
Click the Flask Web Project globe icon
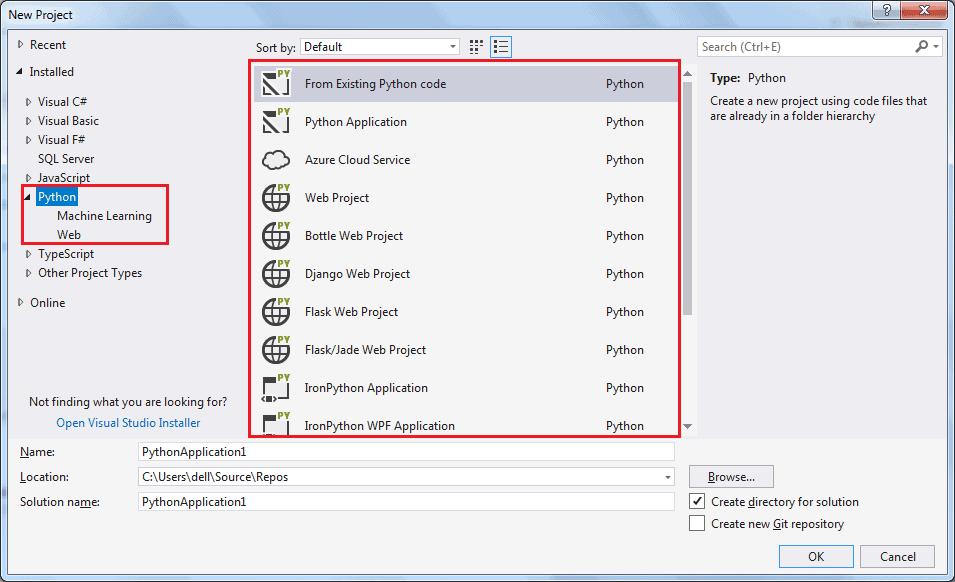coord(276,312)
